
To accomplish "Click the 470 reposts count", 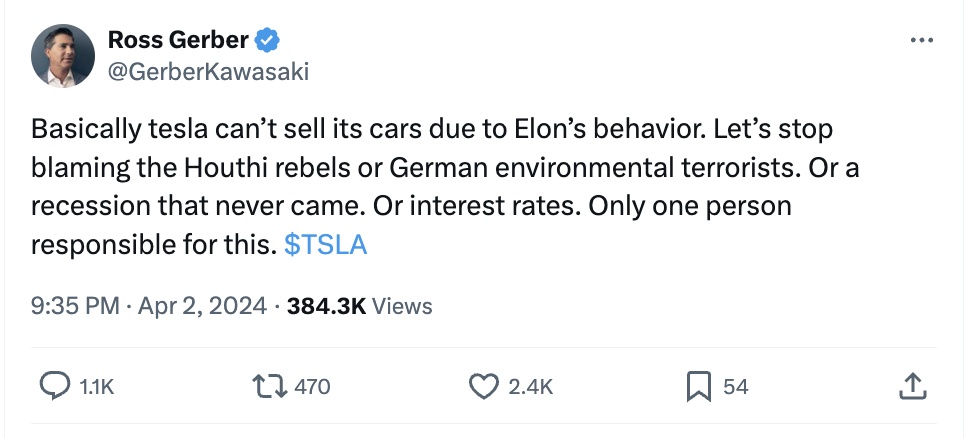I will (x=312, y=386).
